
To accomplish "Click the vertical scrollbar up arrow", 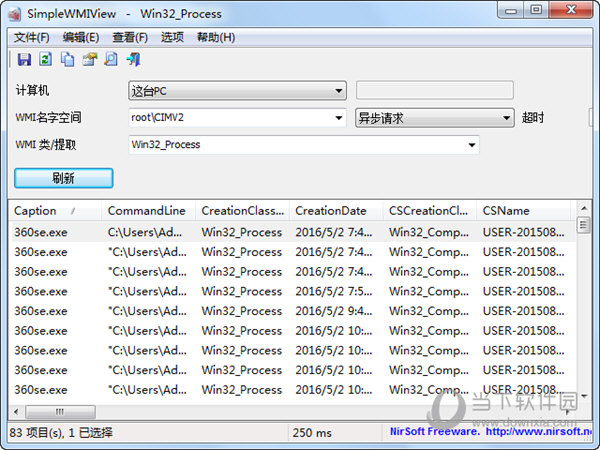I will coord(584,208).
